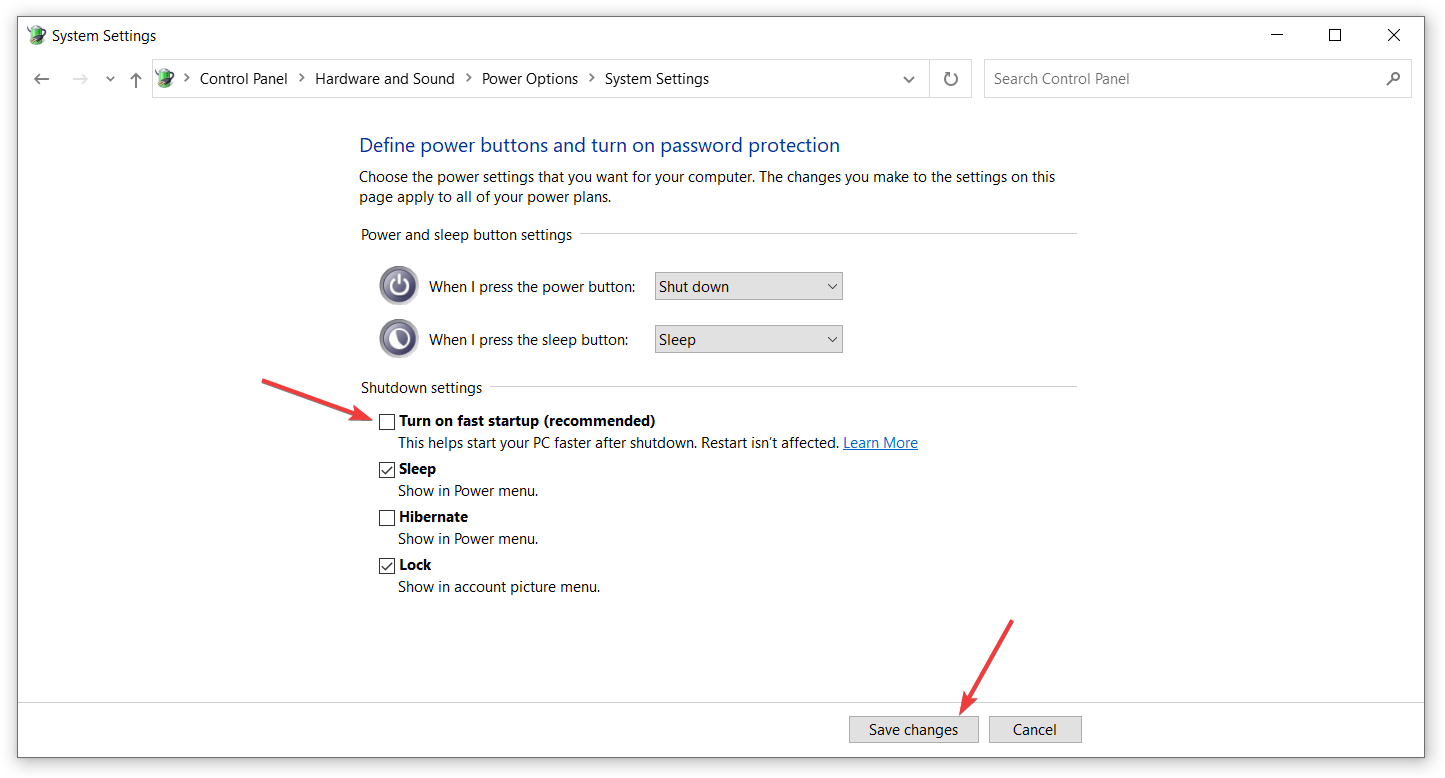Uncheck the Lock checkbox
Viewport: 1445px width, 778px height.
coord(387,566)
